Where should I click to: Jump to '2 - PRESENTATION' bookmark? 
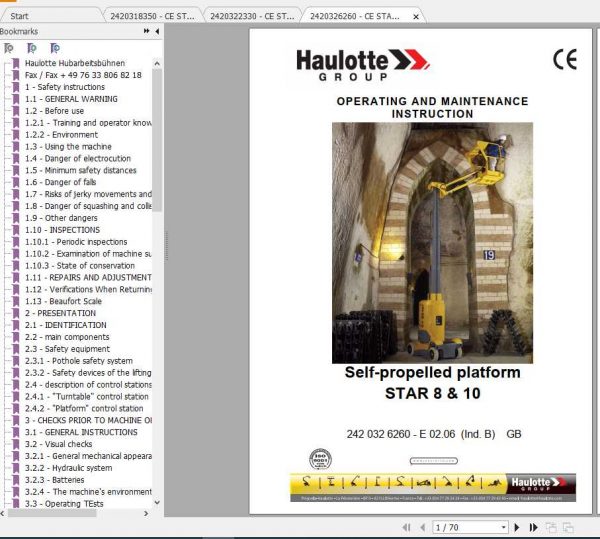click(x=60, y=313)
